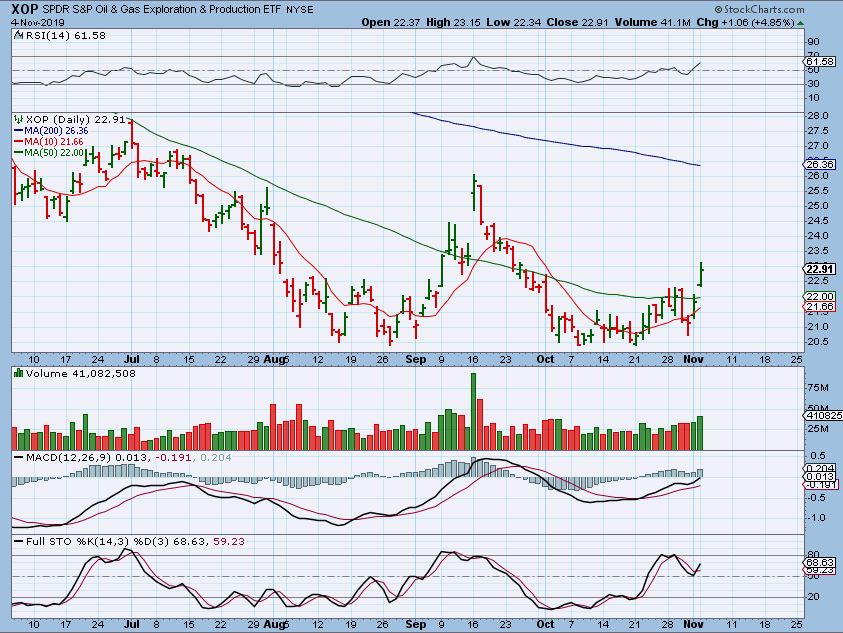The width and height of the screenshot is (843, 633).
Task: Click the 61.58 RSI value tag
Action: click(x=820, y=62)
